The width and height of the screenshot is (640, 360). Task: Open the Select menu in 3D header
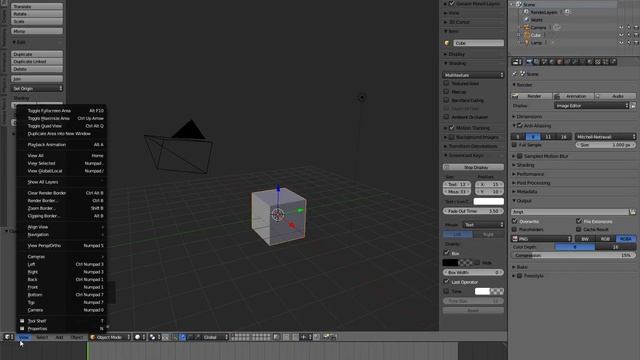point(42,337)
